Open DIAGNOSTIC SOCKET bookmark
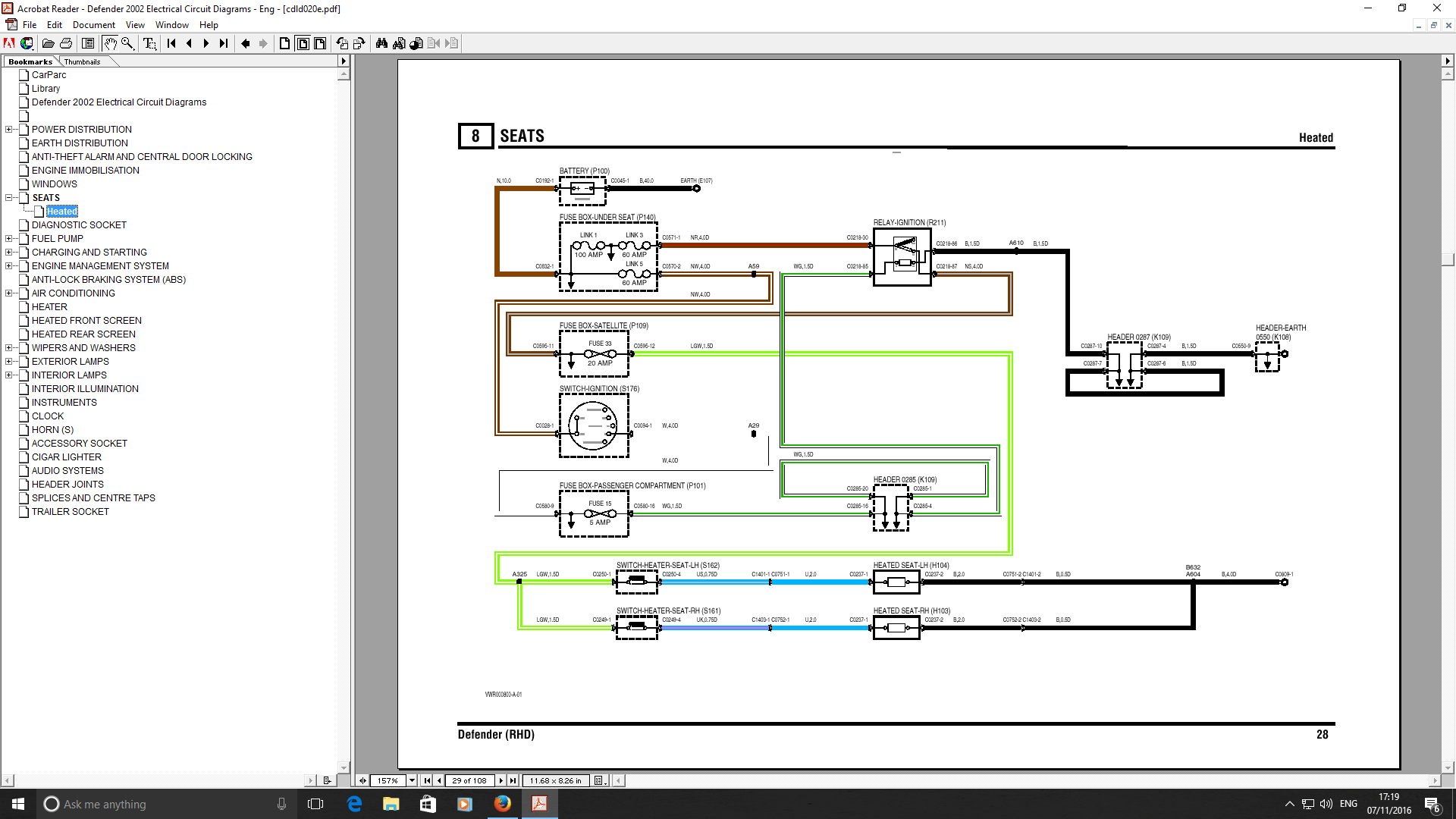This screenshot has height=819, width=1456. coord(79,225)
